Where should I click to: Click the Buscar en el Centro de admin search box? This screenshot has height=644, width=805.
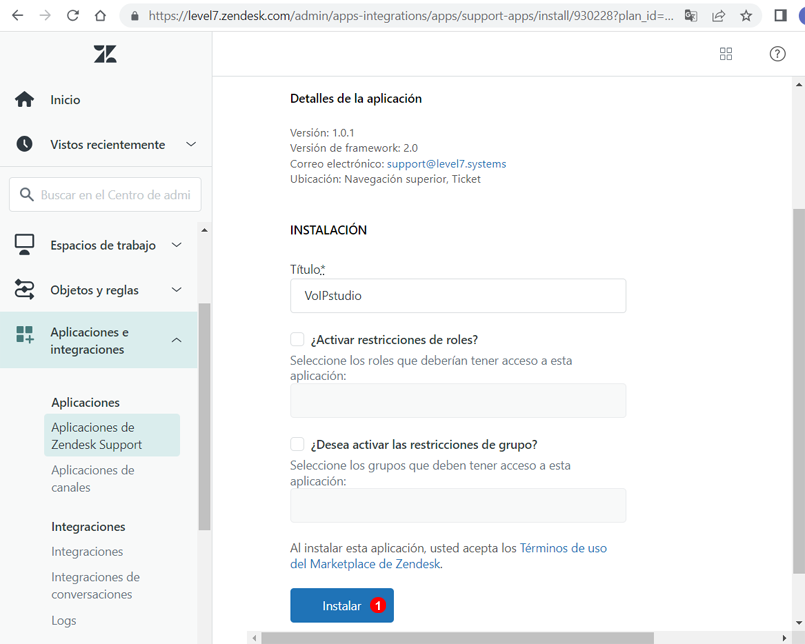pyautogui.click(x=105, y=195)
